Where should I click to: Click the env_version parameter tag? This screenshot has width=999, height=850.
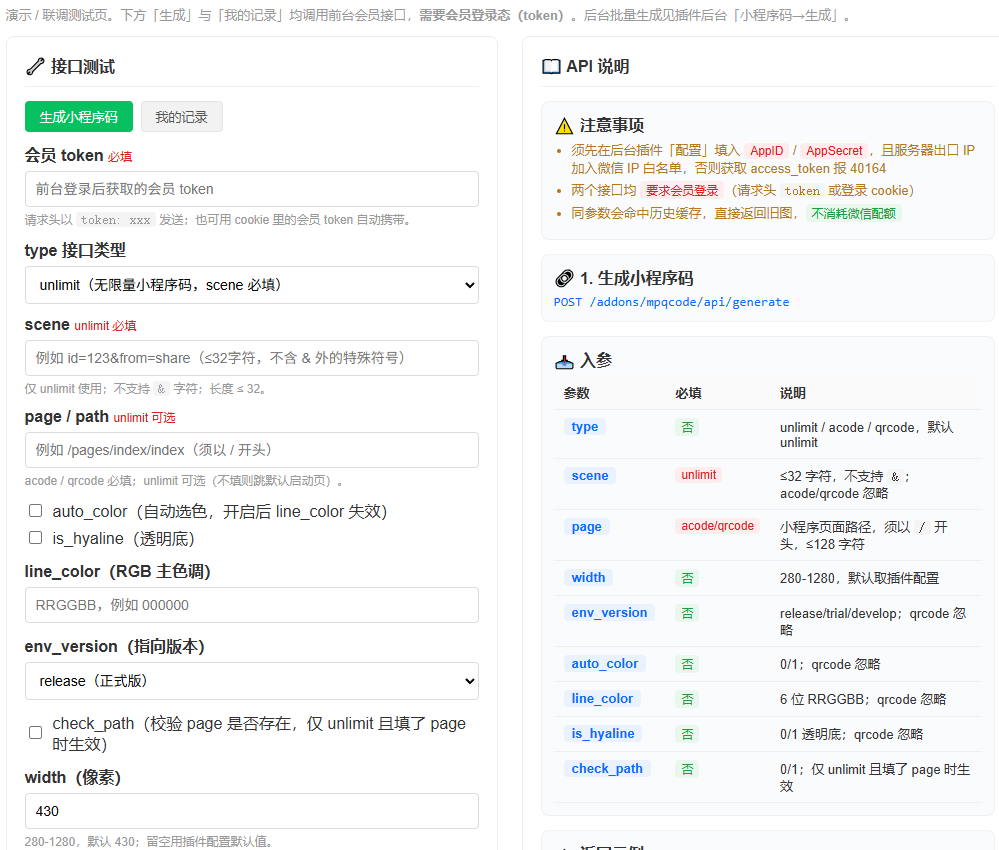(x=609, y=612)
